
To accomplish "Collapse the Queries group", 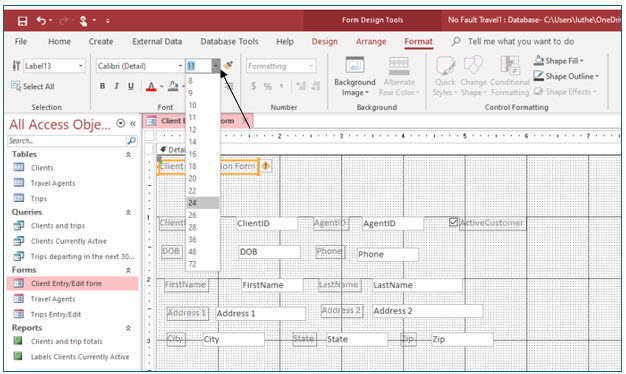I will (128, 212).
